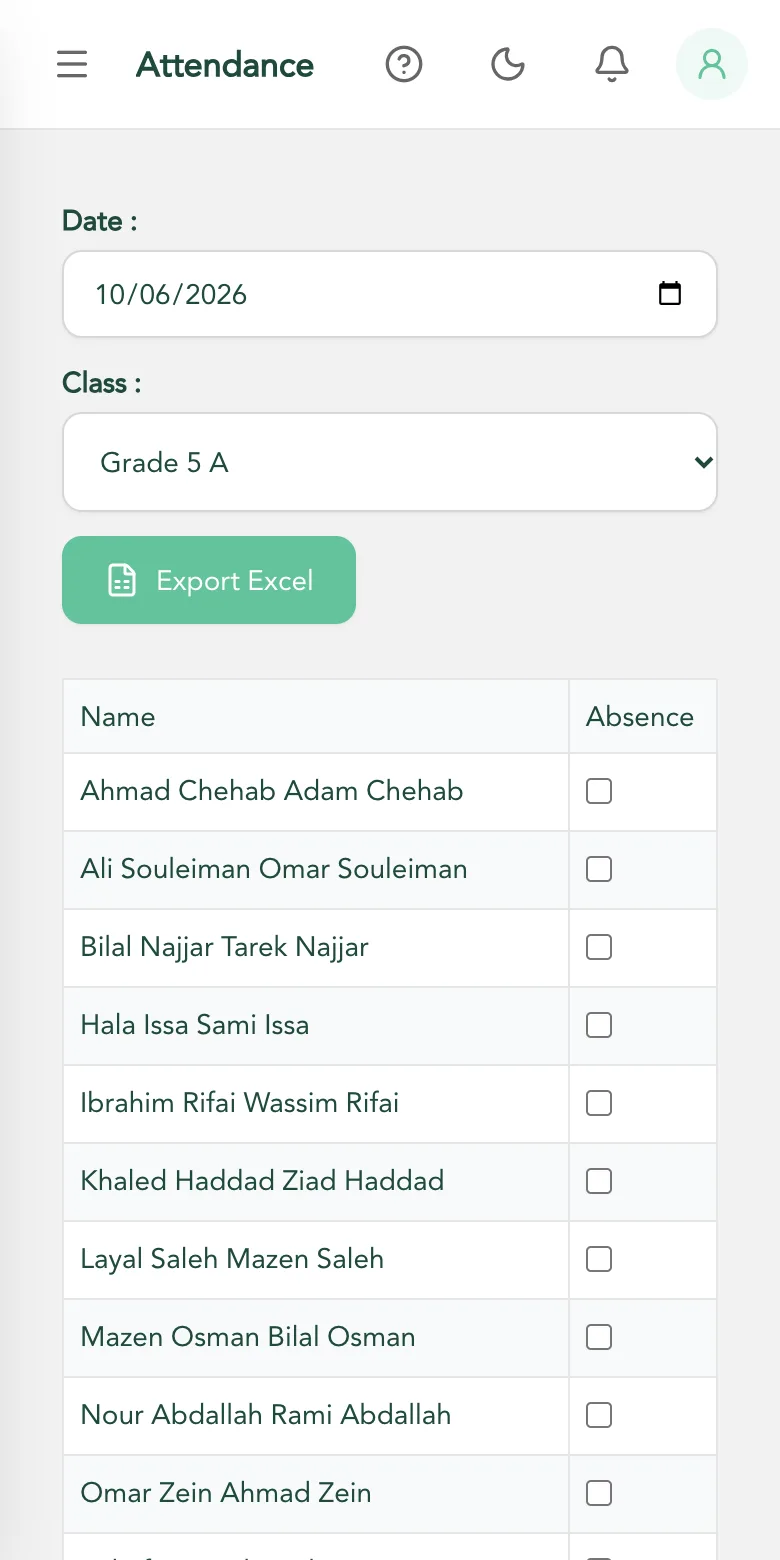Check absence for Hala Issa Sami Issa
This screenshot has width=780, height=1560.
tap(599, 1025)
